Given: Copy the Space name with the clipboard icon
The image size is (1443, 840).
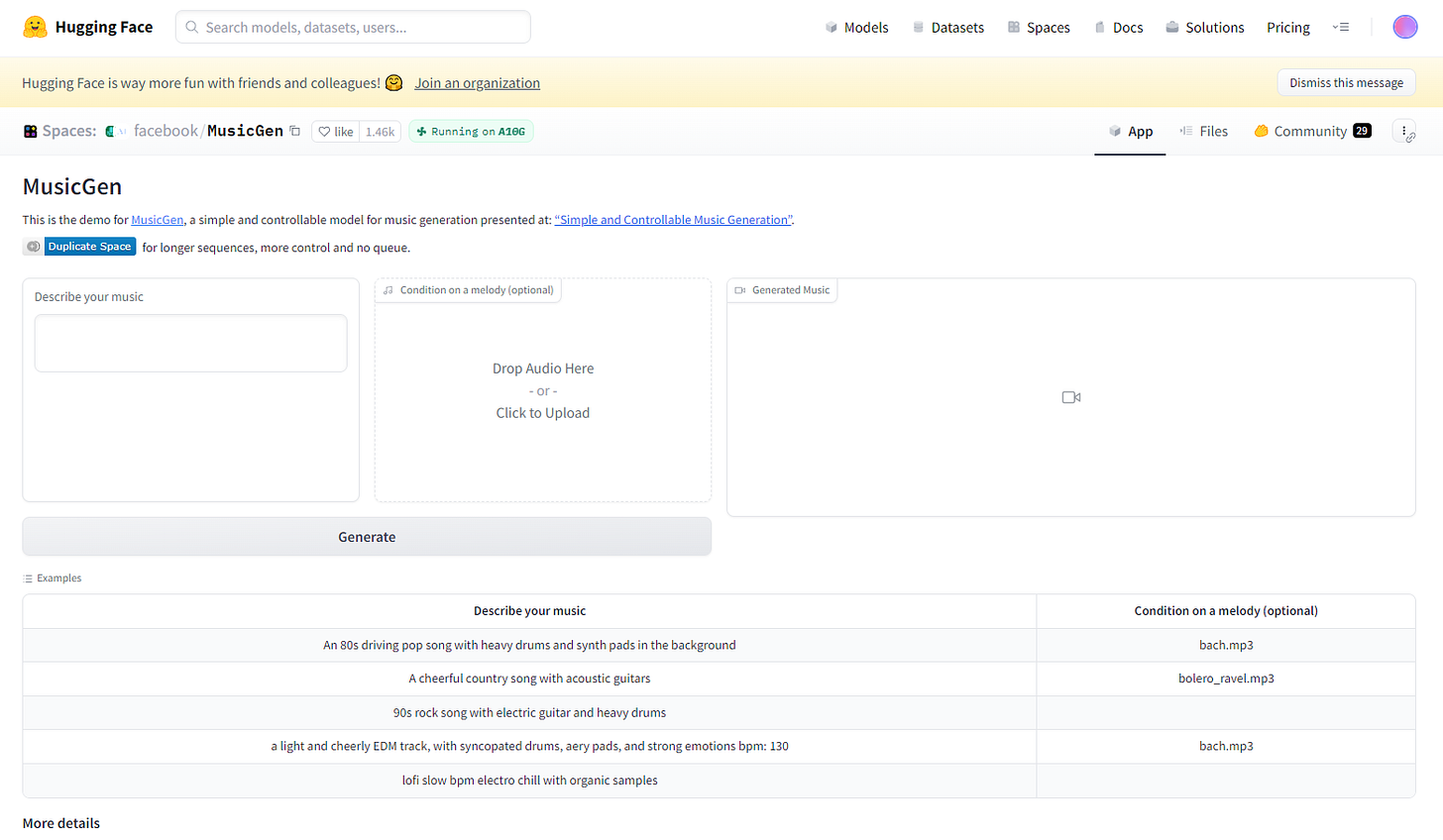Looking at the screenshot, I should click(294, 131).
